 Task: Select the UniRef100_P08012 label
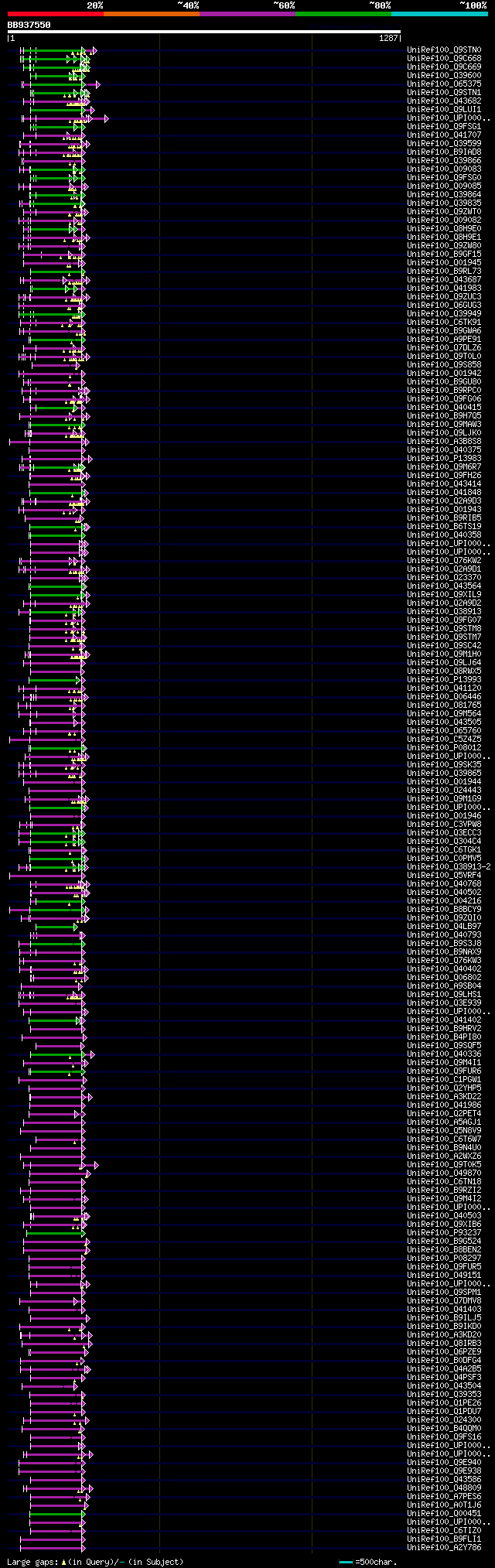point(444,748)
